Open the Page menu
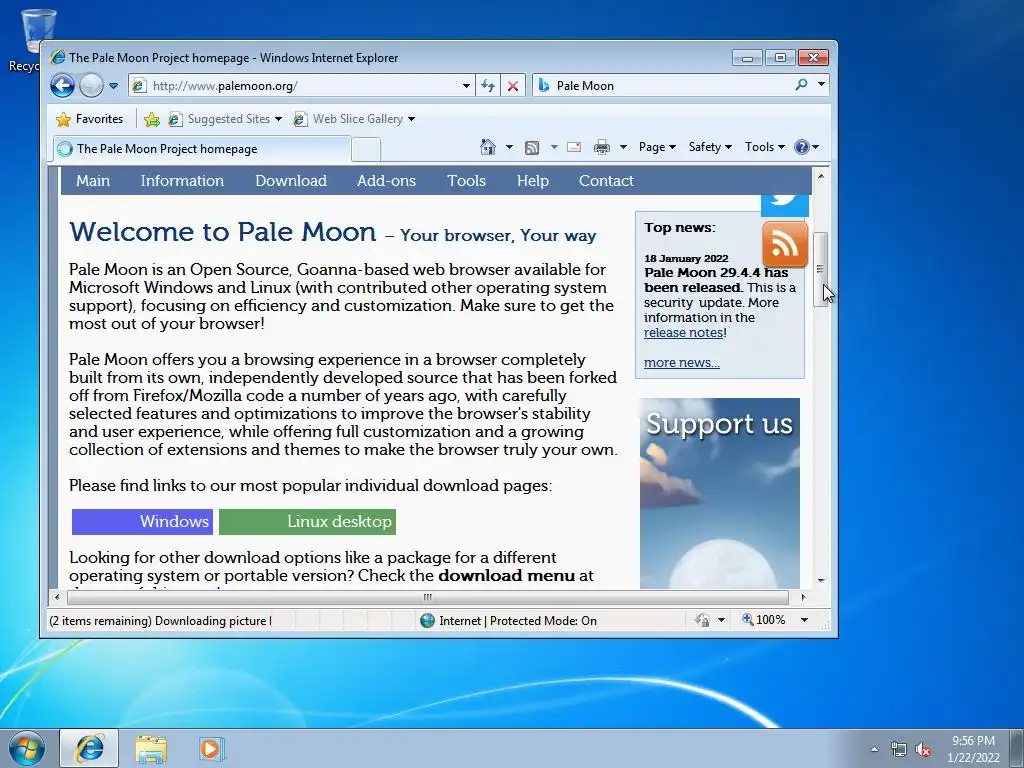The image size is (1024, 768). (657, 147)
